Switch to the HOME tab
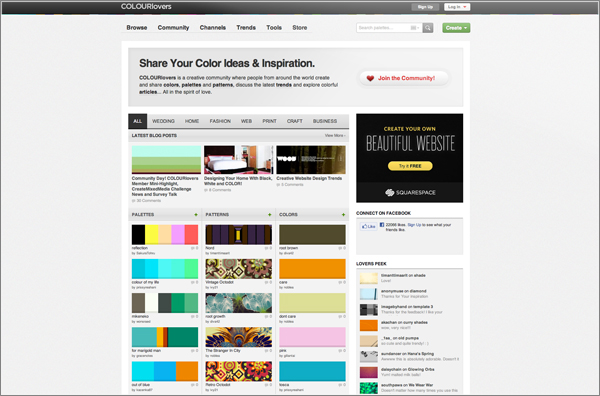The width and height of the screenshot is (600, 396). click(x=192, y=121)
